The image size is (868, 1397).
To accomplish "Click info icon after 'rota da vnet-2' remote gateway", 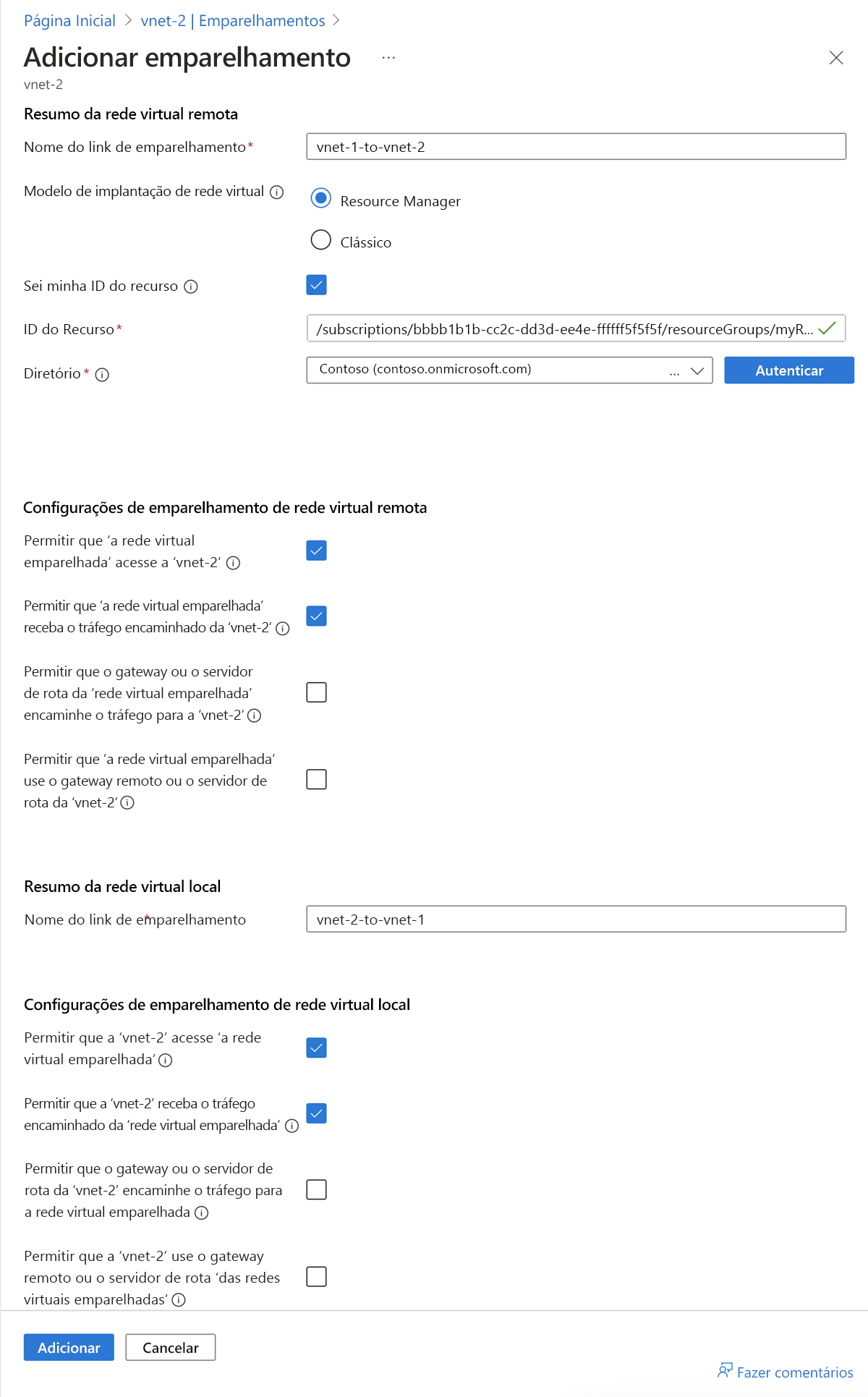I will (127, 803).
